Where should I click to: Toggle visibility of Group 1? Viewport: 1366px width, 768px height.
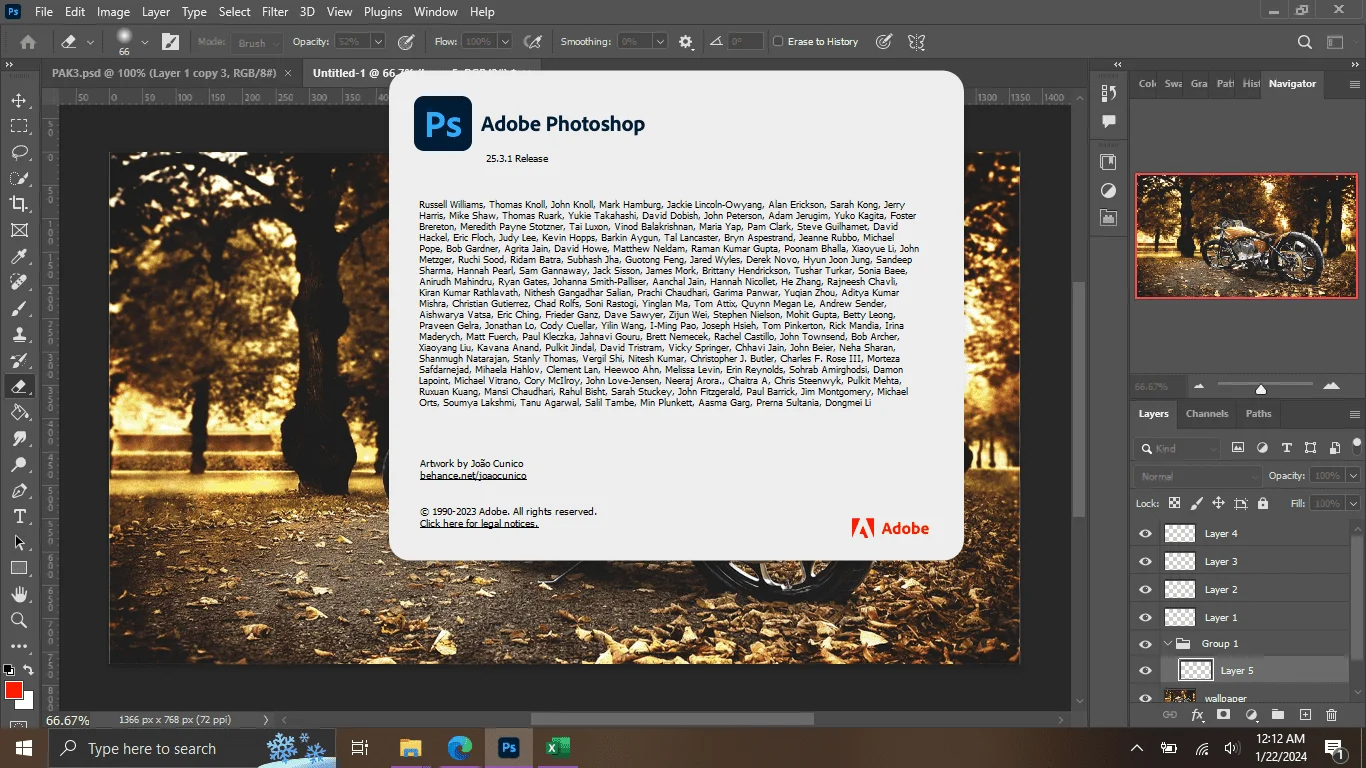(x=1146, y=643)
